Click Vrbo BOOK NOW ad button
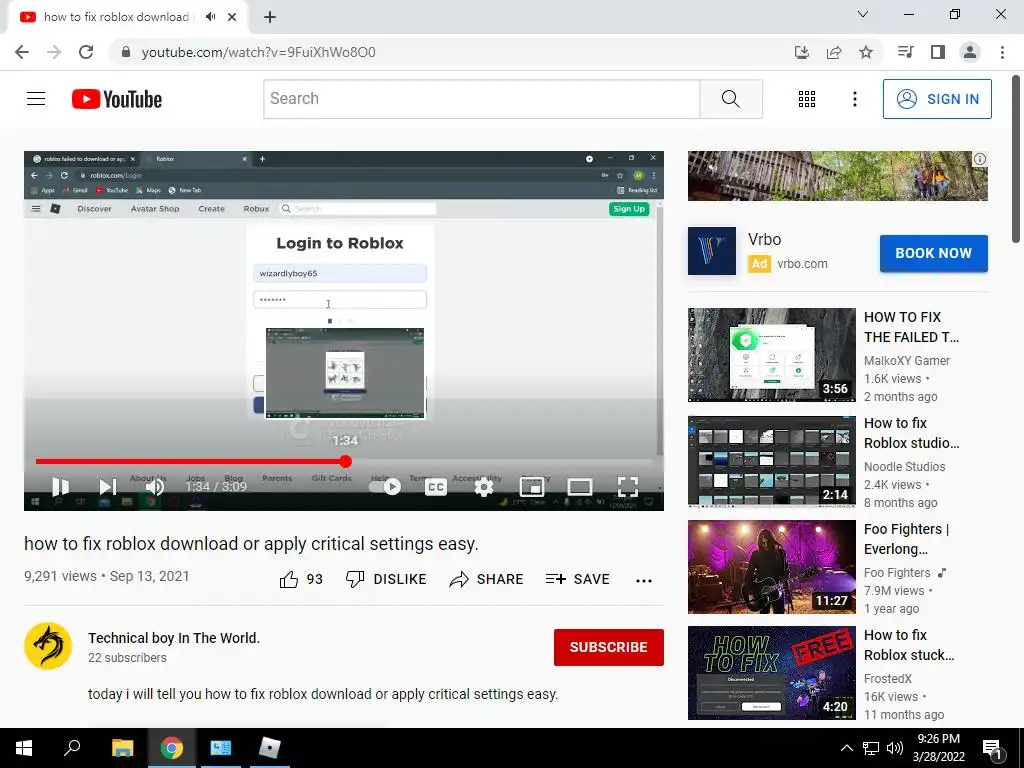This screenshot has width=1024, height=768. coord(933,253)
